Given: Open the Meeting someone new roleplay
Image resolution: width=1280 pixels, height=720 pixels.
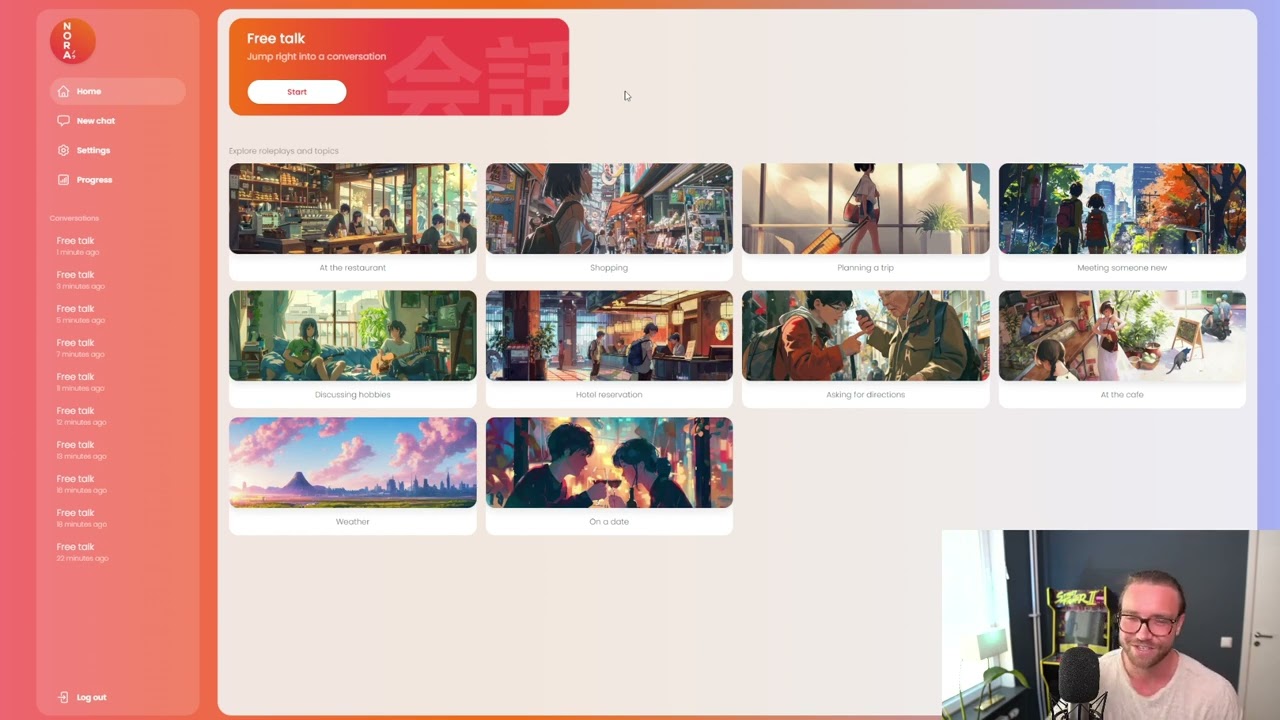Looking at the screenshot, I should point(1122,220).
